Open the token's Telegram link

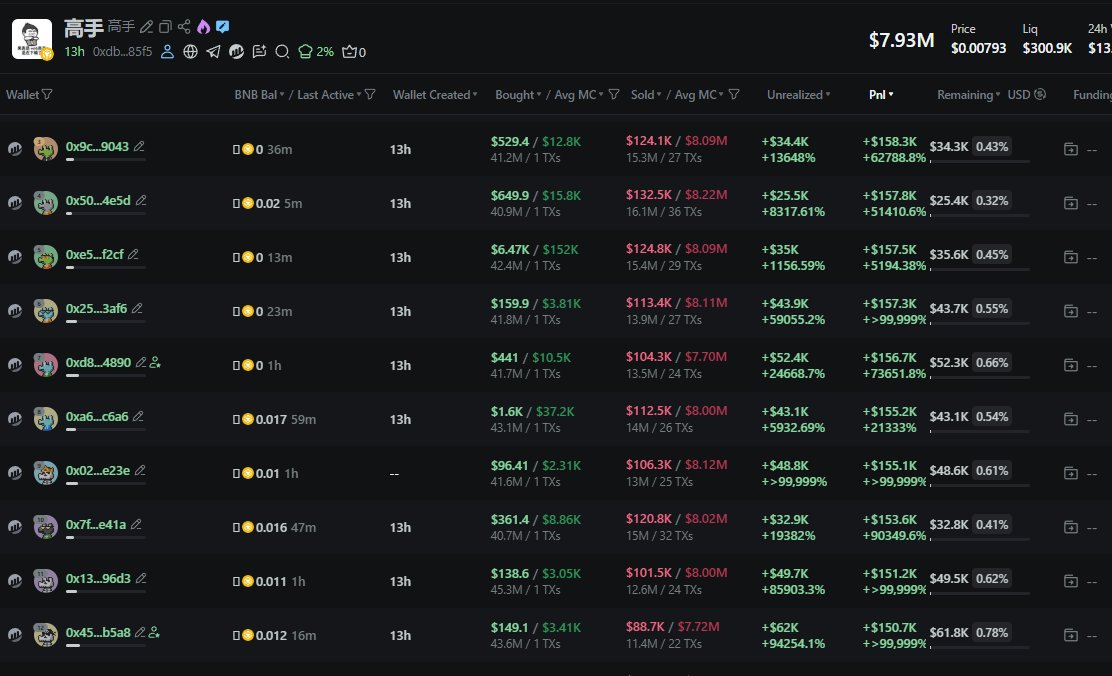point(213,52)
